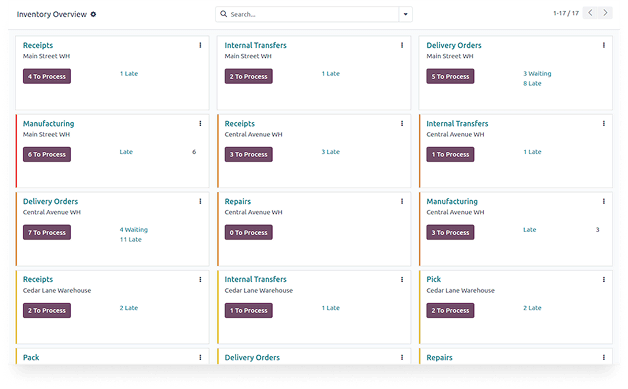Open kebab menu on Receipts Main Street WH card

[x=200, y=45]
